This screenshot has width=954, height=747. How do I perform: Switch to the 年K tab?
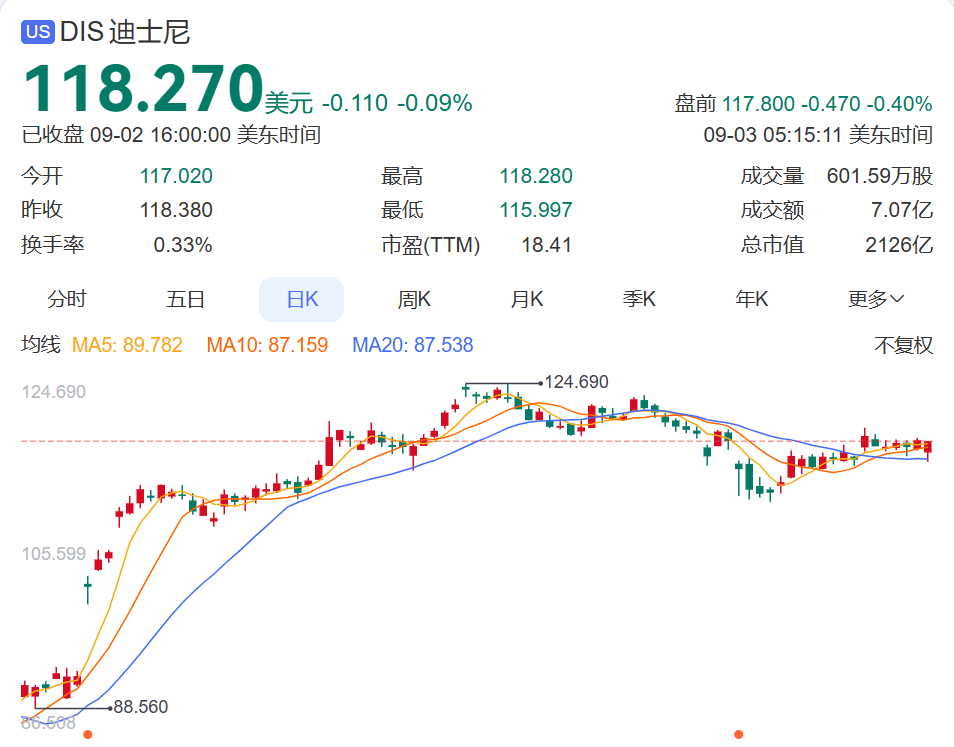tap(751, 298)
